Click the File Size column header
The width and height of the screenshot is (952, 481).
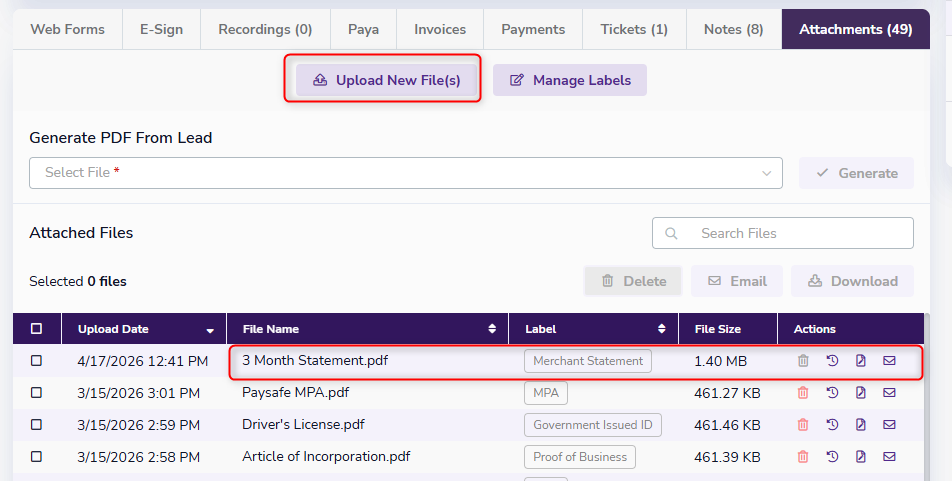[x=728, y=329]
